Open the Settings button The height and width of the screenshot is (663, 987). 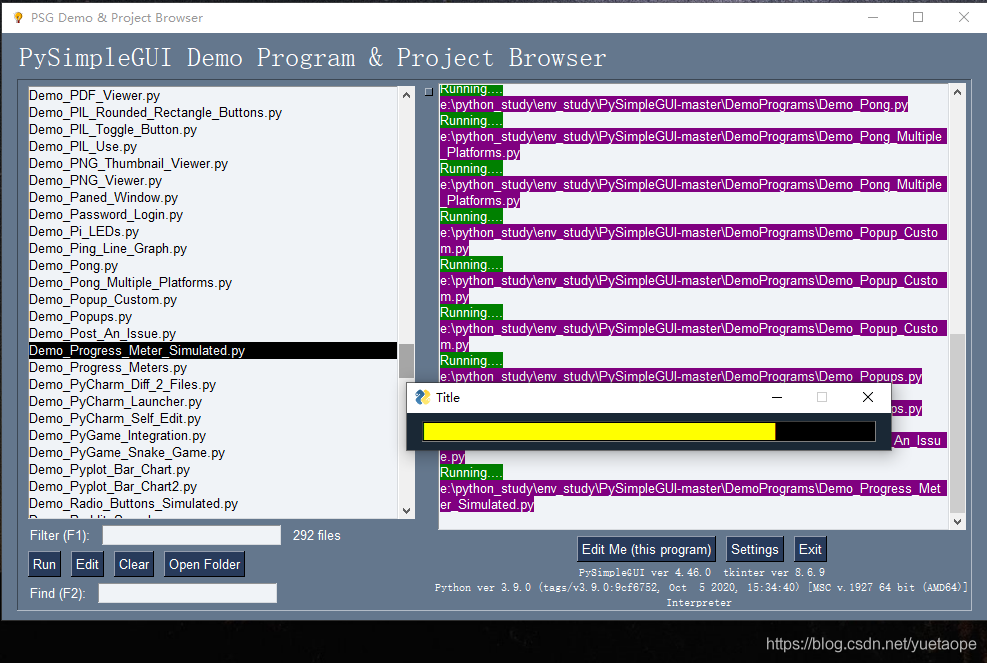755,549
